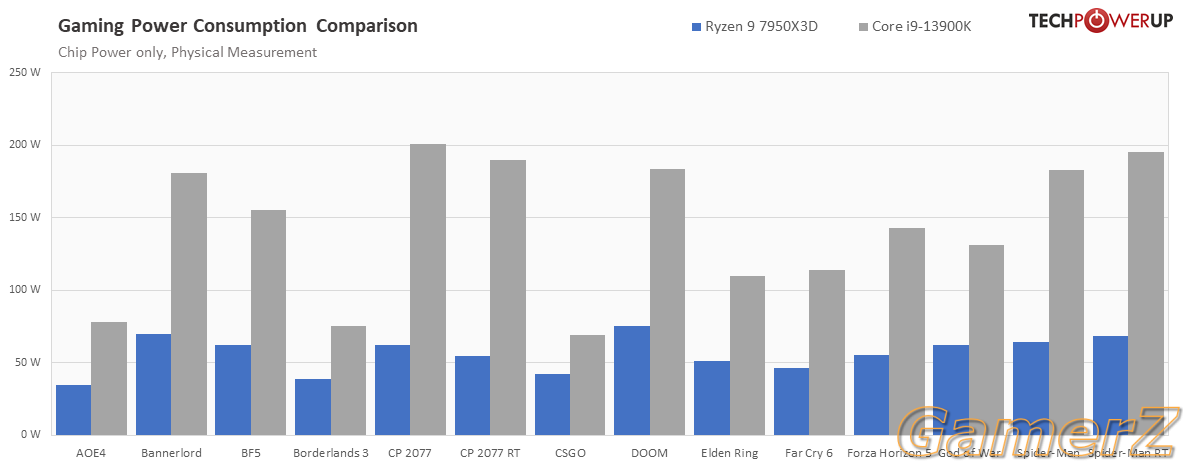1183x467 pixels.
Task: Select the blue Ryzen bar for Bannerlord
Action: tap(153, 385)
